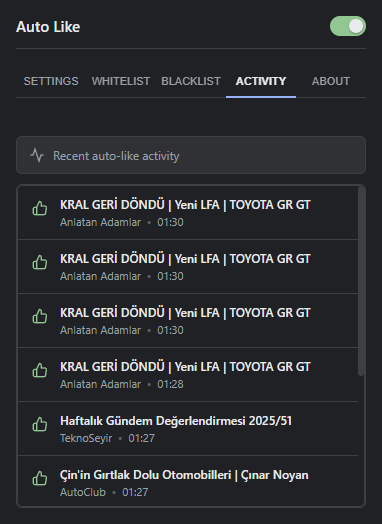
Task: Click the AutoClub channel name
Action: [x=83, y=492]
